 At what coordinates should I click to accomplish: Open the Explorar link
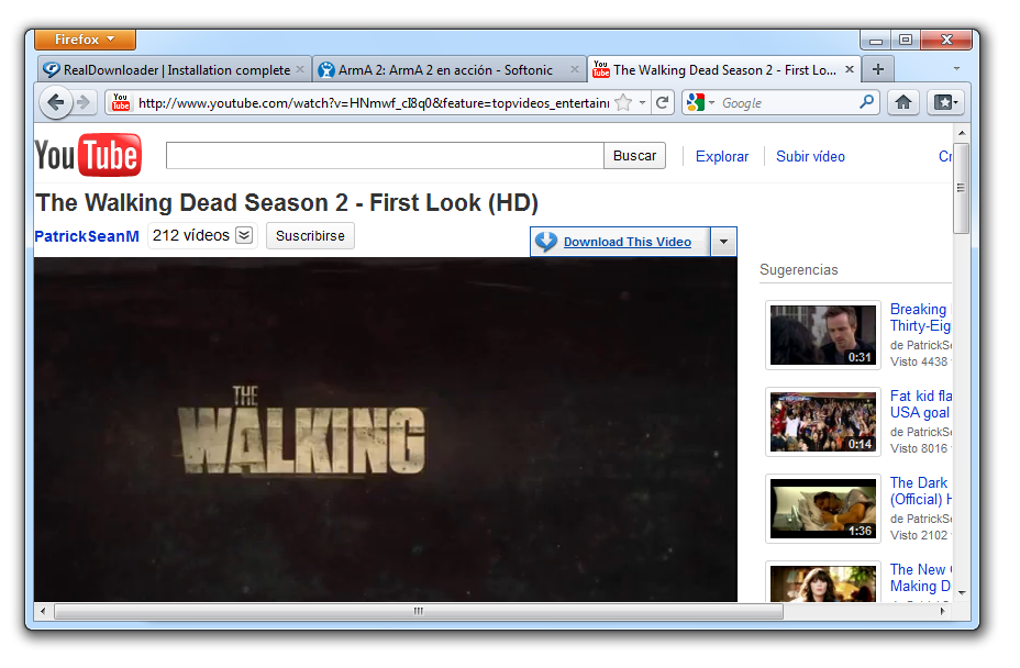point(722,156)
